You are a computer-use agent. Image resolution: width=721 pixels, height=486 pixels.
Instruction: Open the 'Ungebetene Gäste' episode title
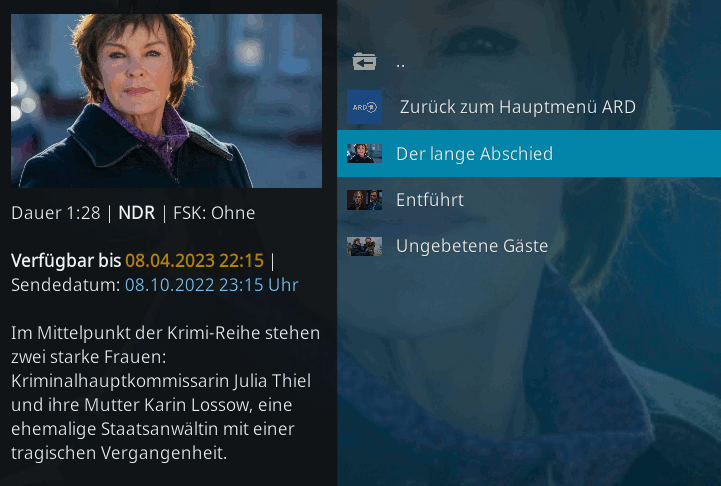472,246
